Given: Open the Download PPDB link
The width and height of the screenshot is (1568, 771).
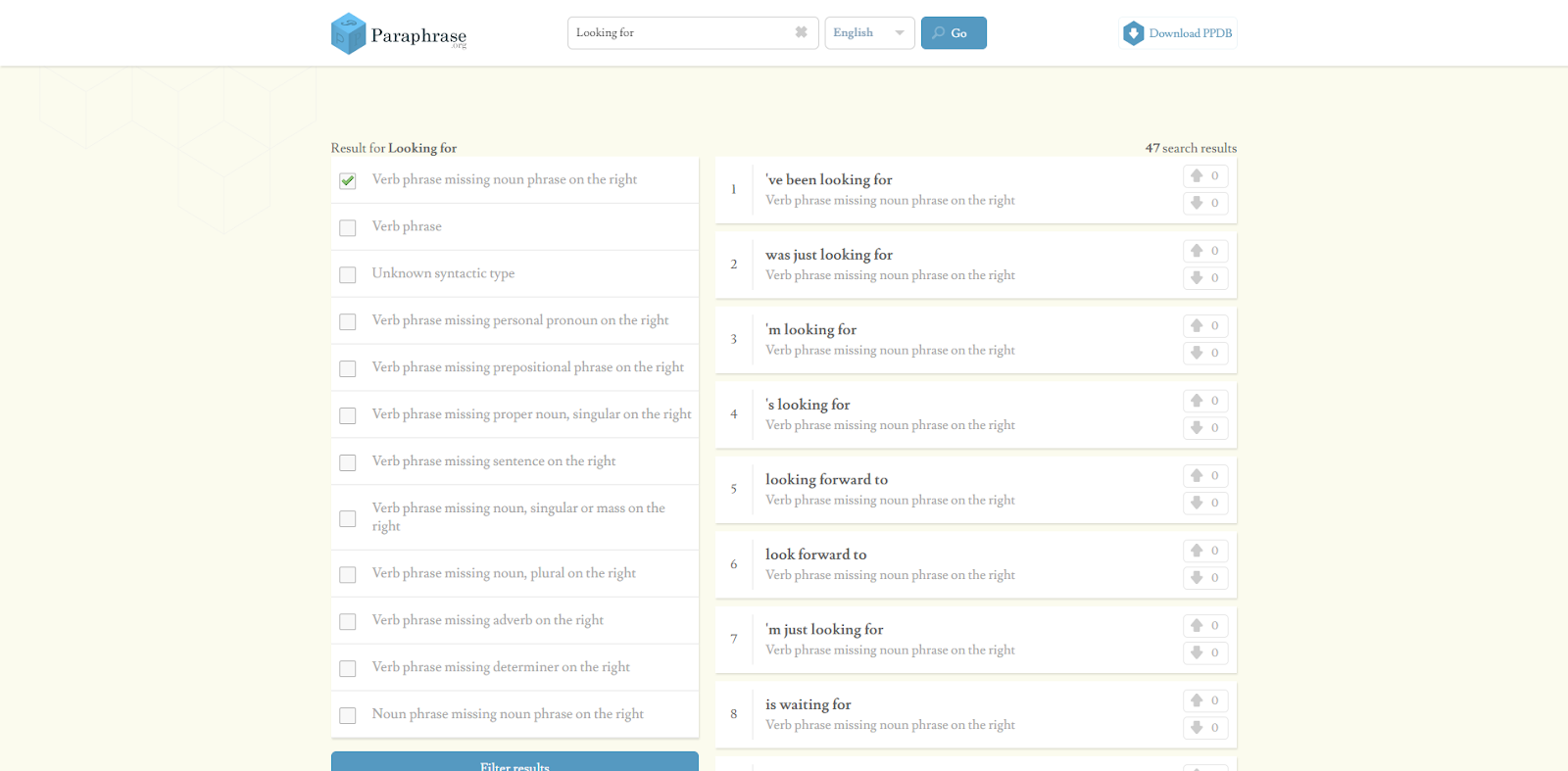Looking at the screenshot, I should click(x=1190, y=33).
